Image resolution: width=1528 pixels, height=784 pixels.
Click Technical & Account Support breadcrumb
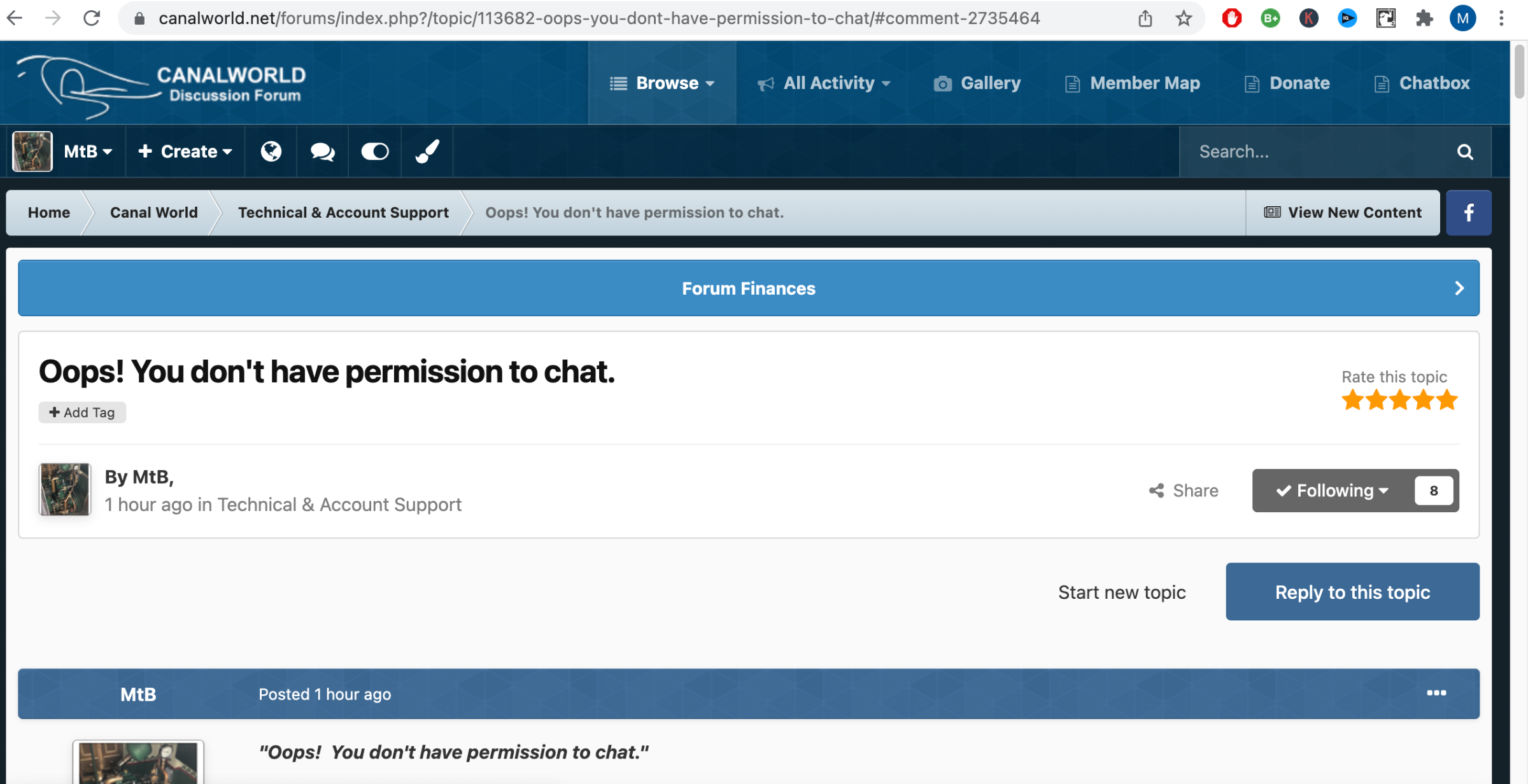tap(343, 213)
